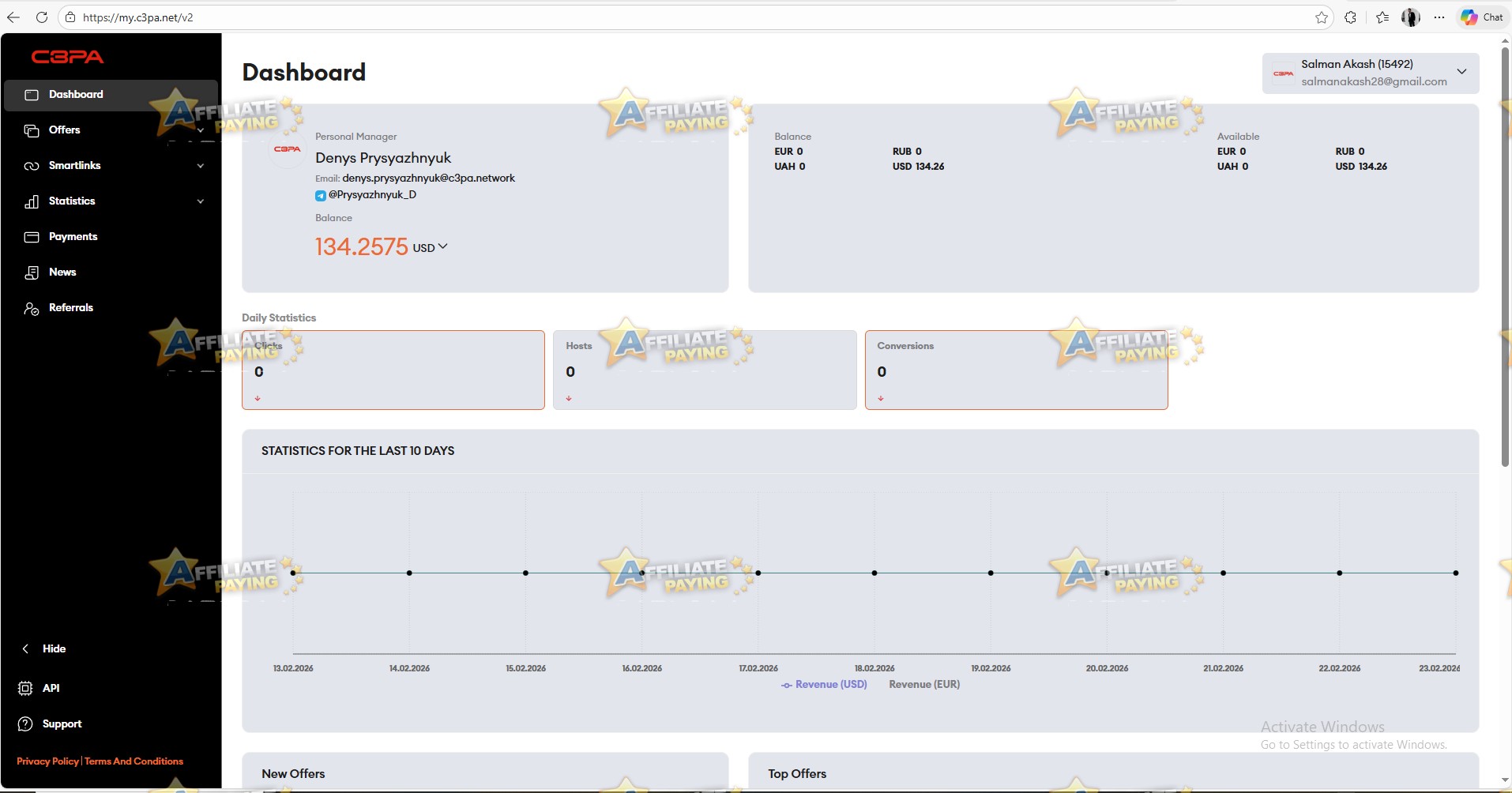Expand the Smartlinks submenu chevron

click(201, 166)
